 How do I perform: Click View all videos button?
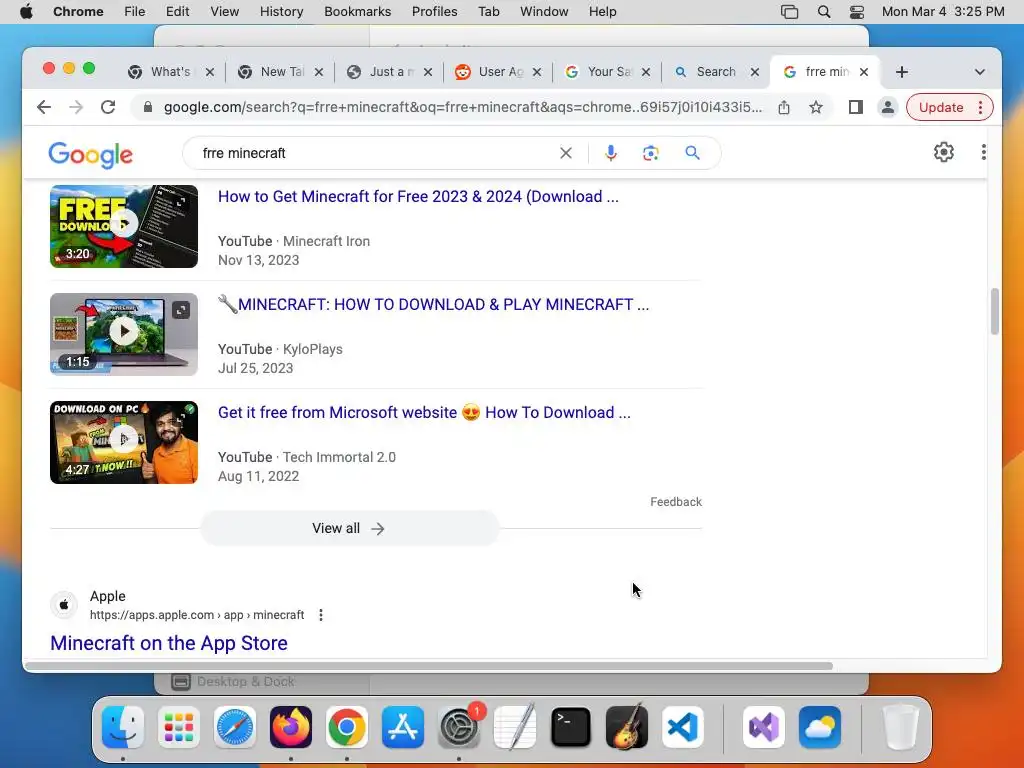349,528
